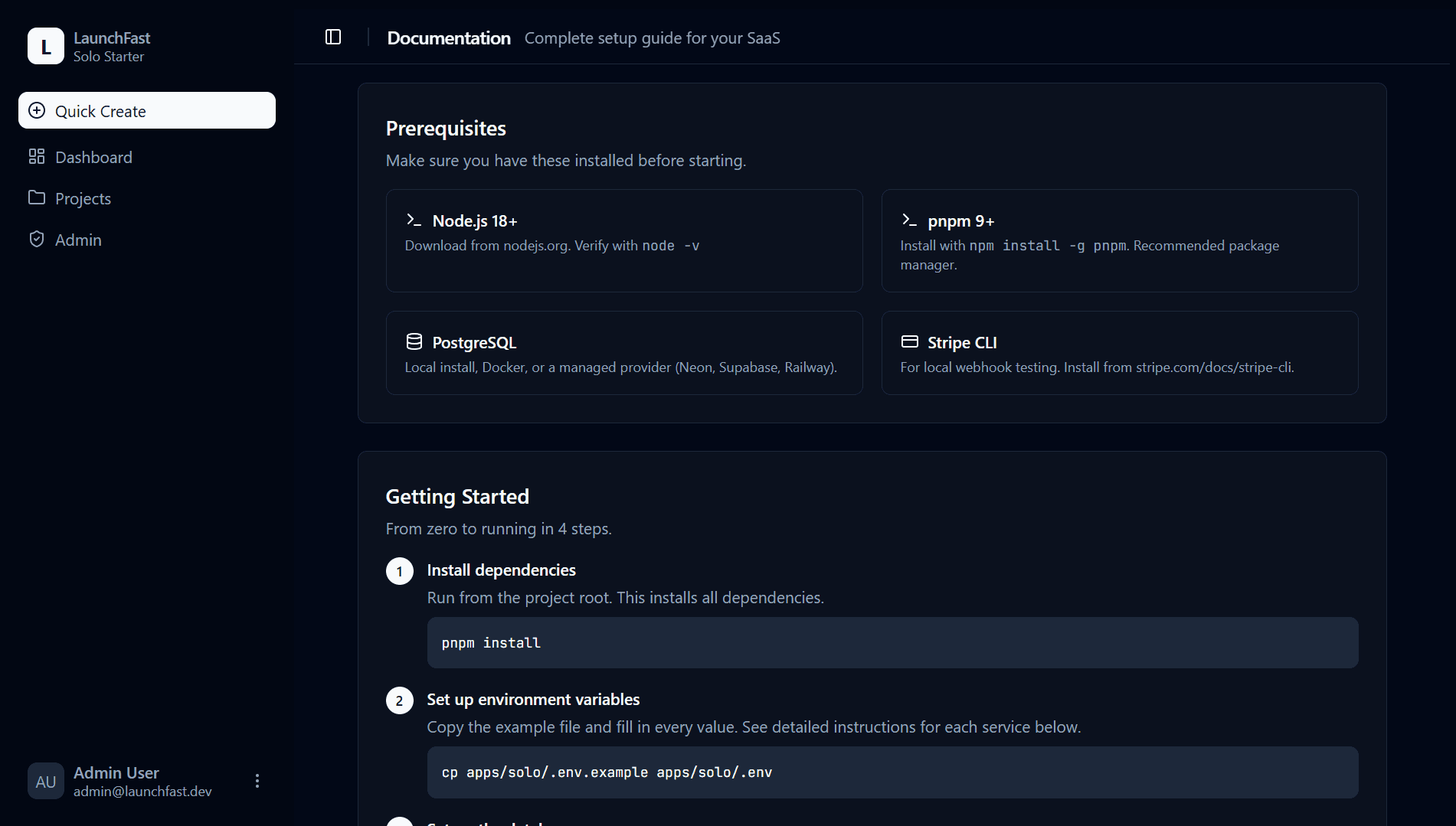The width and height of the screenshot is (1456, 826).
Task: Navigate to Dashboard in the sidebar
Action: click(x=93, y=157)
